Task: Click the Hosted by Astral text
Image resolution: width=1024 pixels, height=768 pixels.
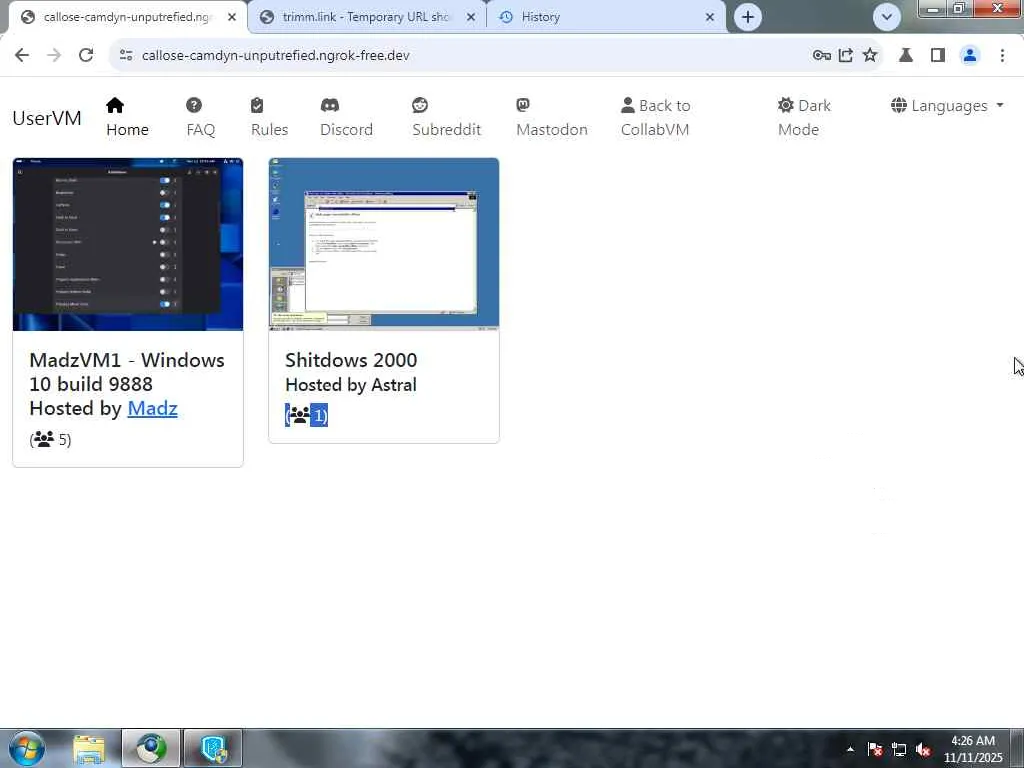Action: point(351,385)
